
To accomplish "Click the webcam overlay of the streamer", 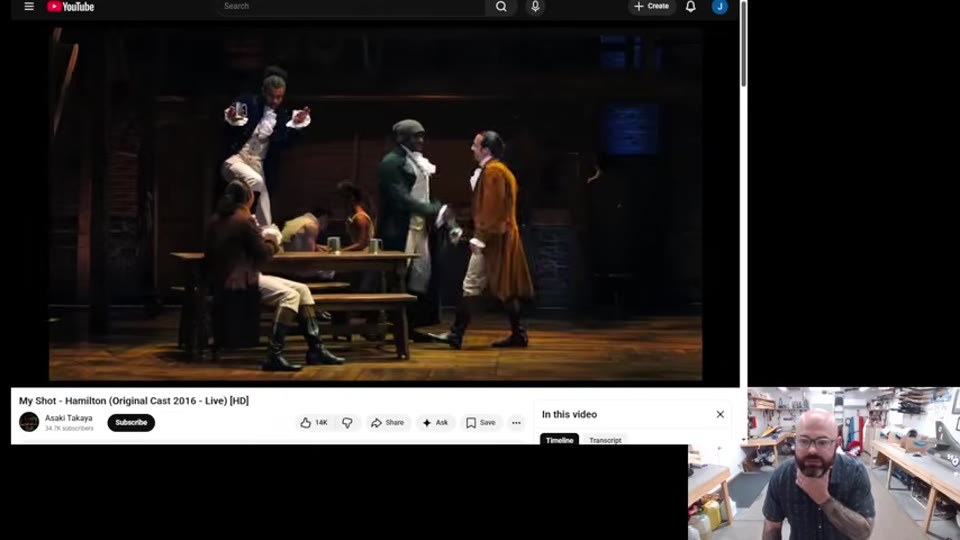I will [824, 463].
